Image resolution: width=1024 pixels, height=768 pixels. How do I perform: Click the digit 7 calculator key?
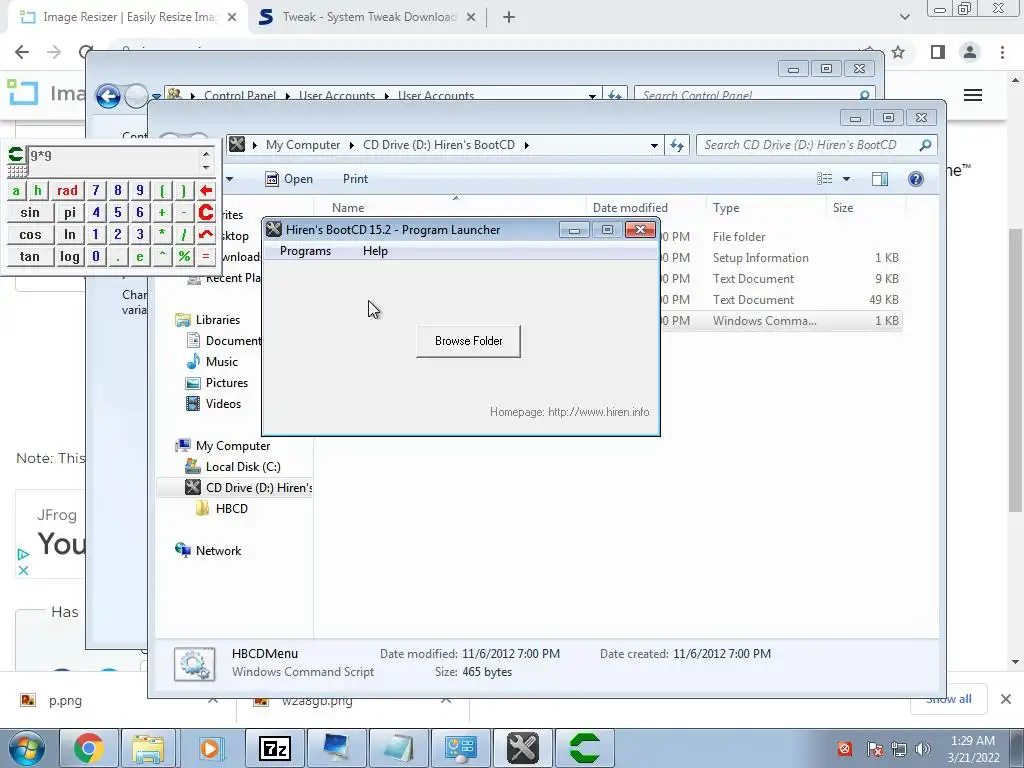96,191
